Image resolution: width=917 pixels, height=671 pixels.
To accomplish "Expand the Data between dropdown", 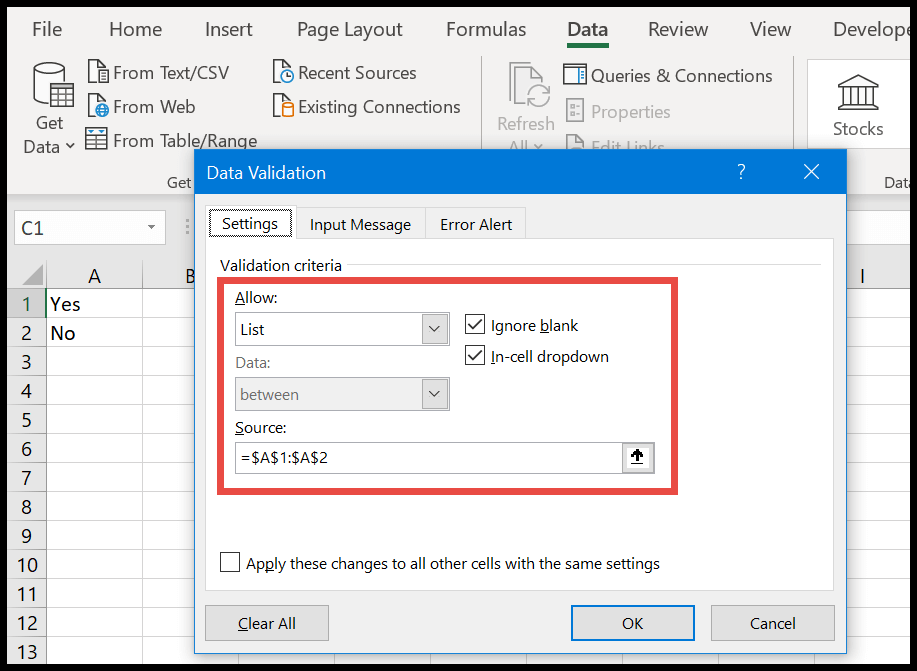I will point(435,394).
